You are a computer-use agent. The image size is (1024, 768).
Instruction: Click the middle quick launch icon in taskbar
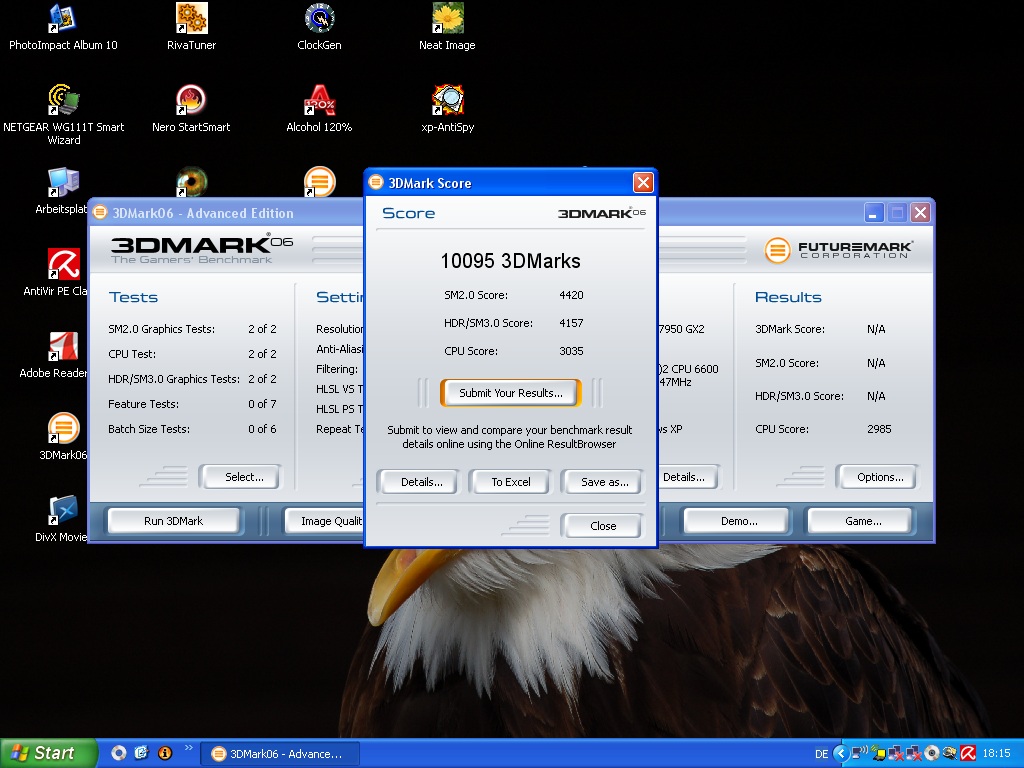(x=141, y=753)
